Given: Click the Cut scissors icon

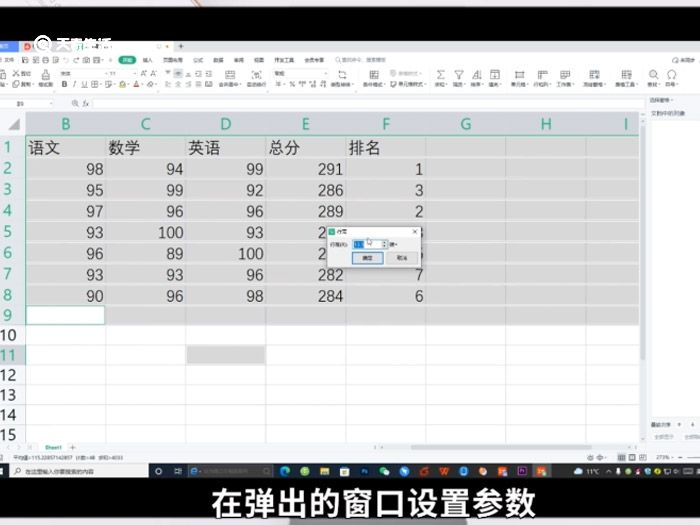Looking at the screenshot, I should 16,73.
